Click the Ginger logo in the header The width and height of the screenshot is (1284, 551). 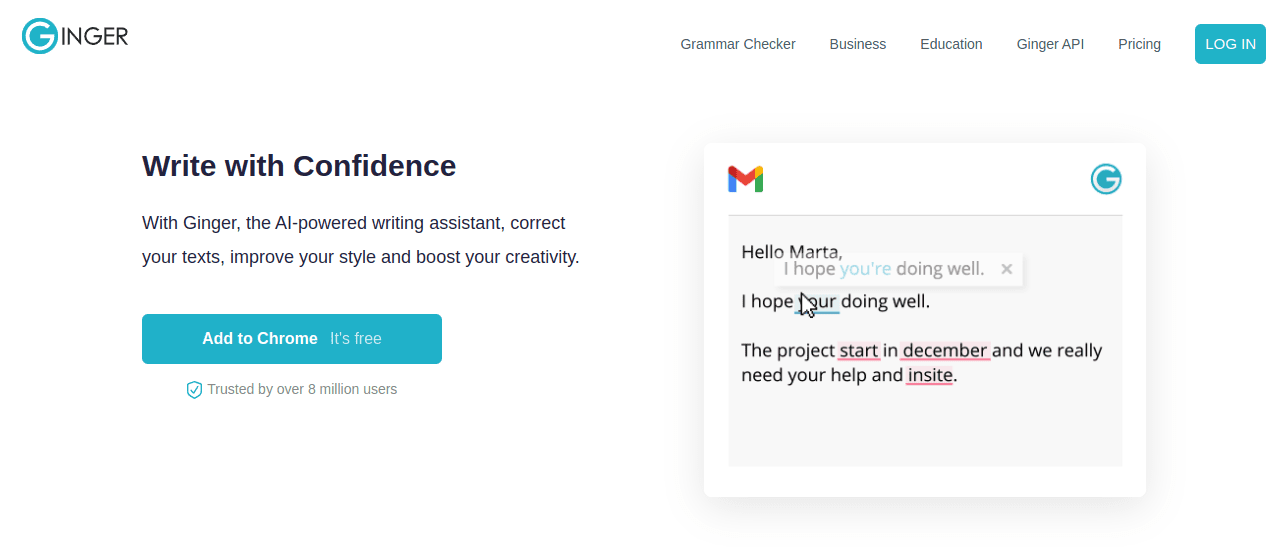(75, 36)
